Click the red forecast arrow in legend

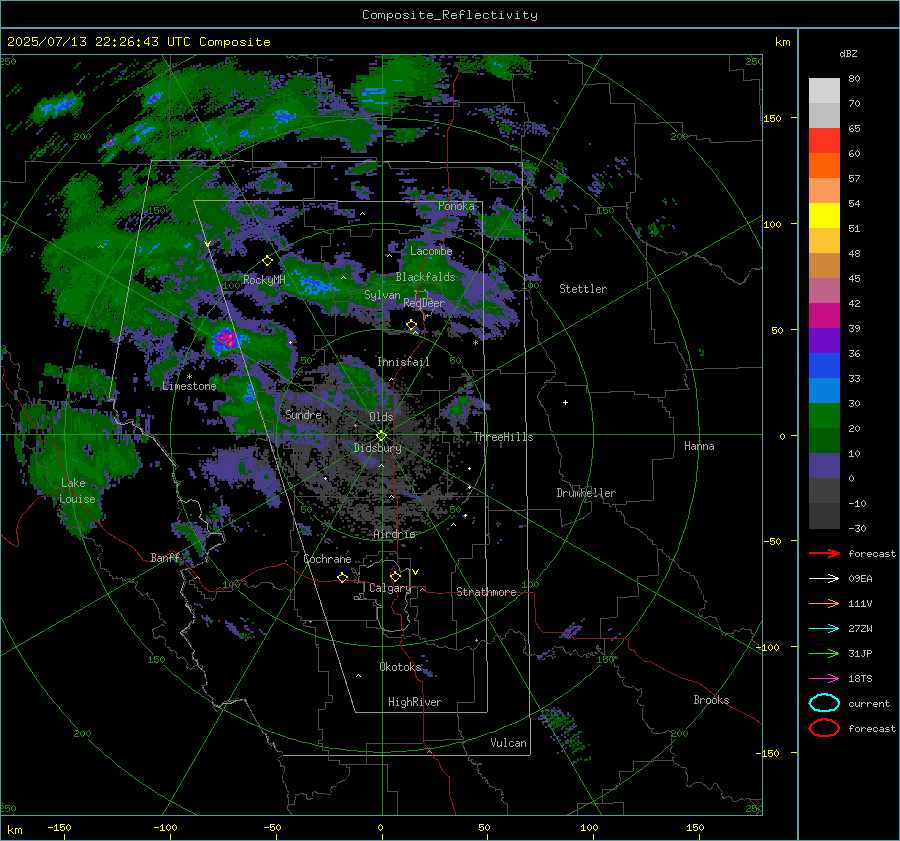824,553
